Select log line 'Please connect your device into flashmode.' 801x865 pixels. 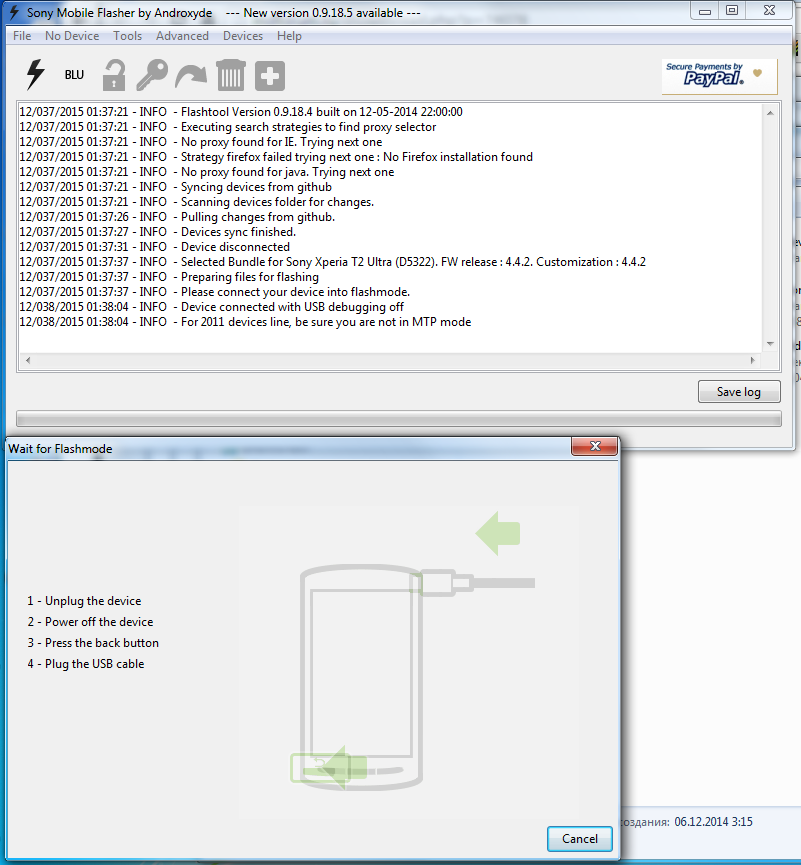215,292
